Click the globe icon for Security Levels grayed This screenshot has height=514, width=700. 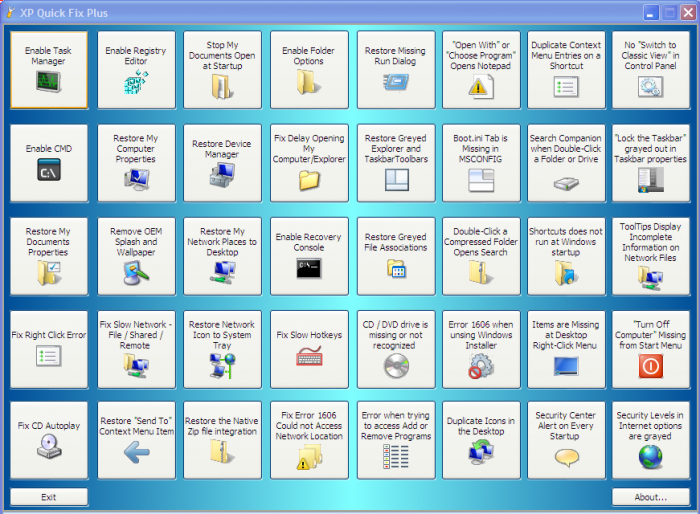650,457
